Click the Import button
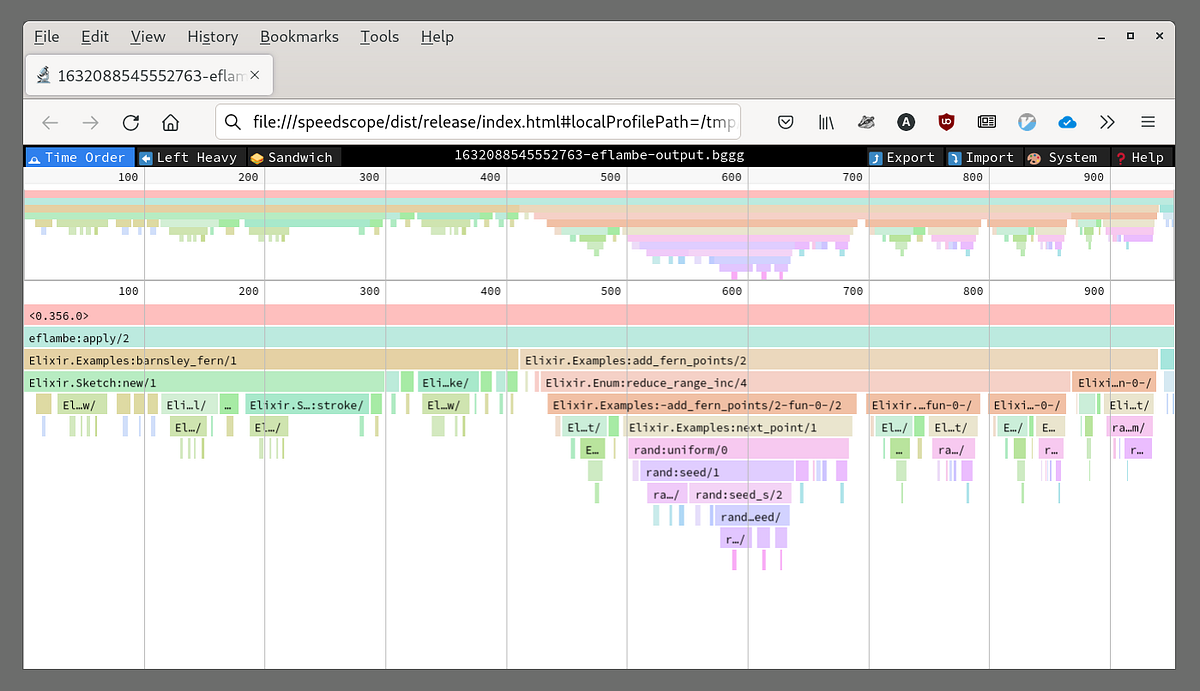This screenshot has height=691, width=1200. [x=982, y=157]
